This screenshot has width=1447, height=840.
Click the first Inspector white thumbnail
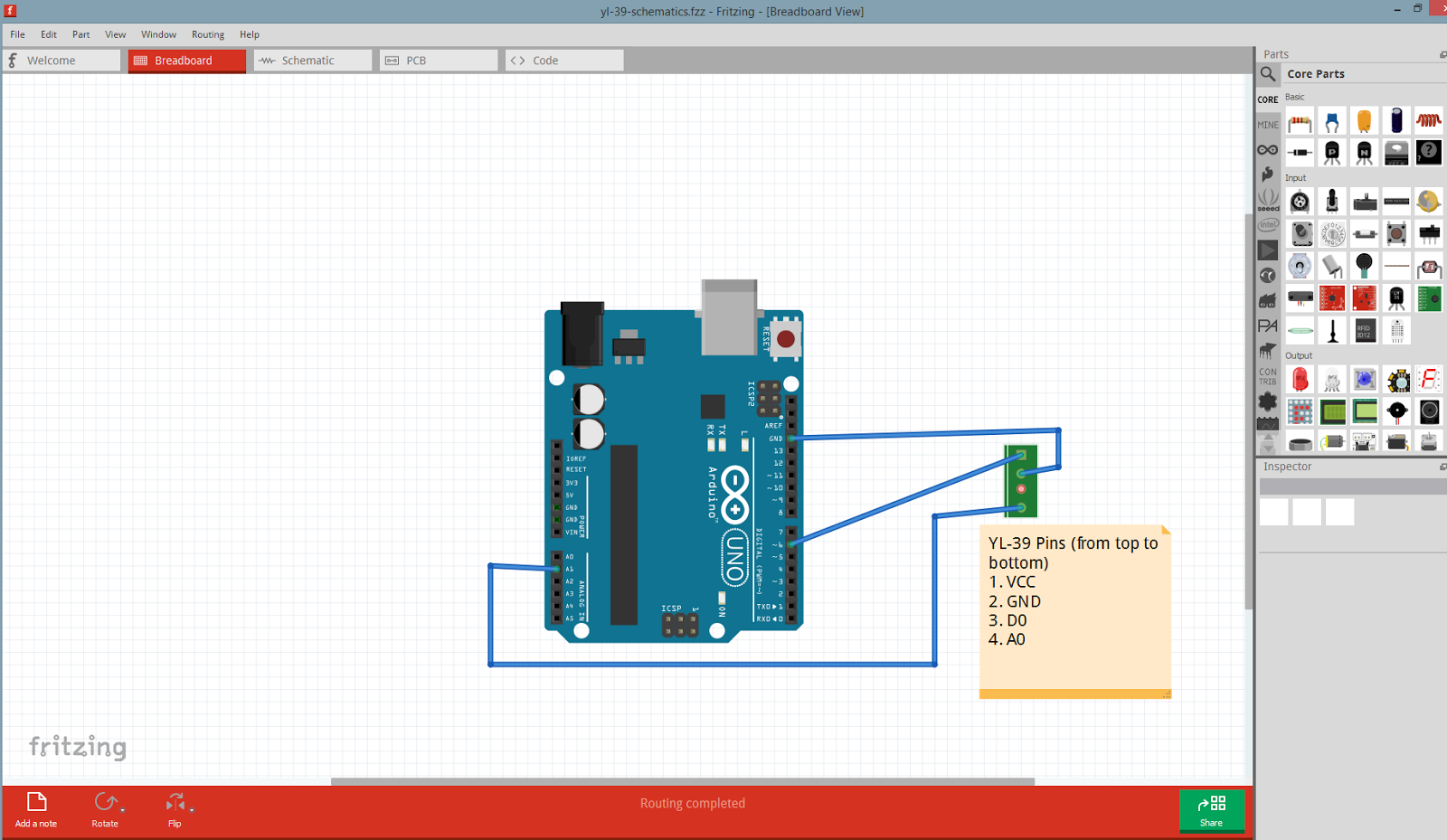(1273, 512)
